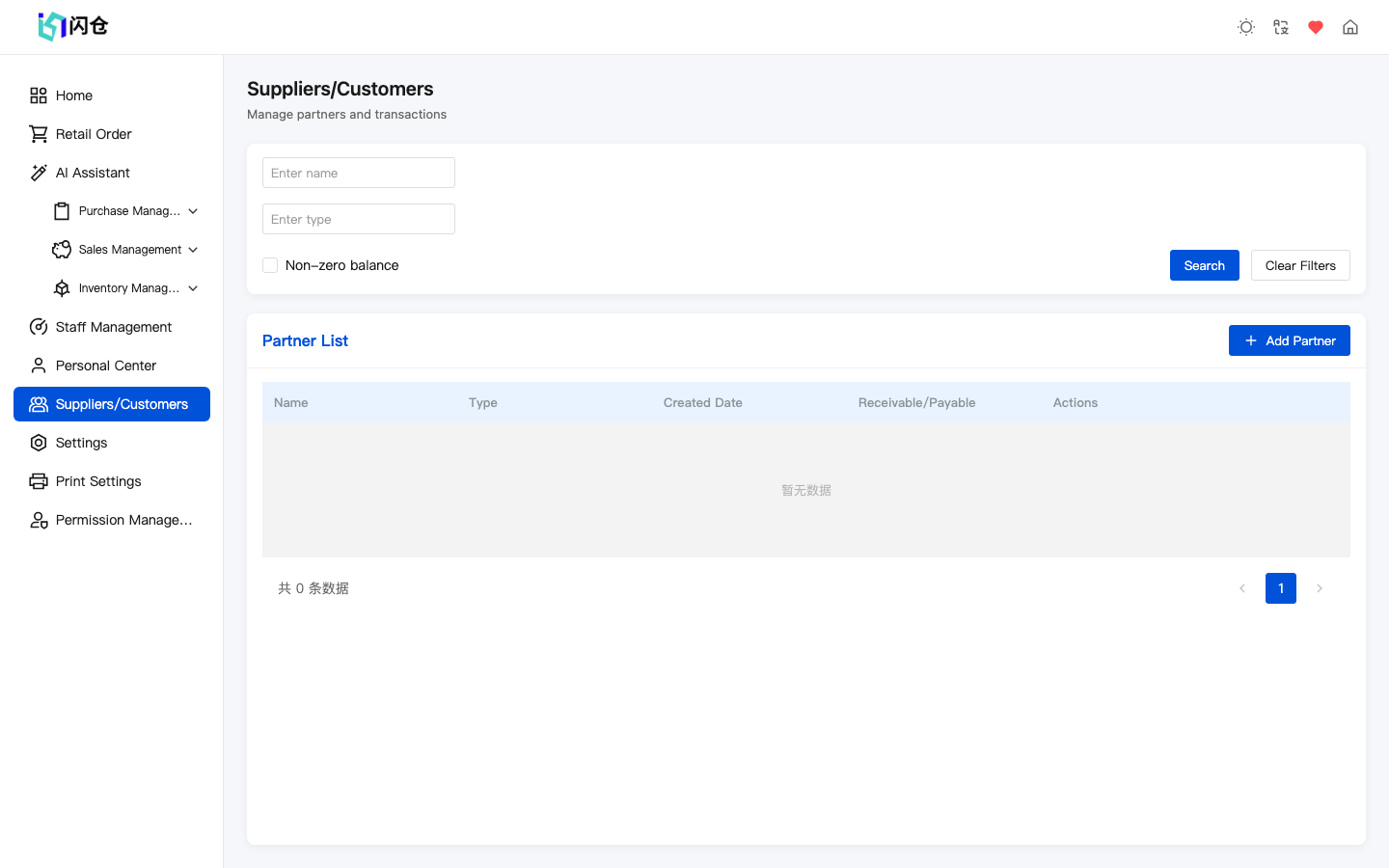Go to Settings in sidebar
Image resolution: width=1389 pixels, height=868 pixels.
click(82, 443)
